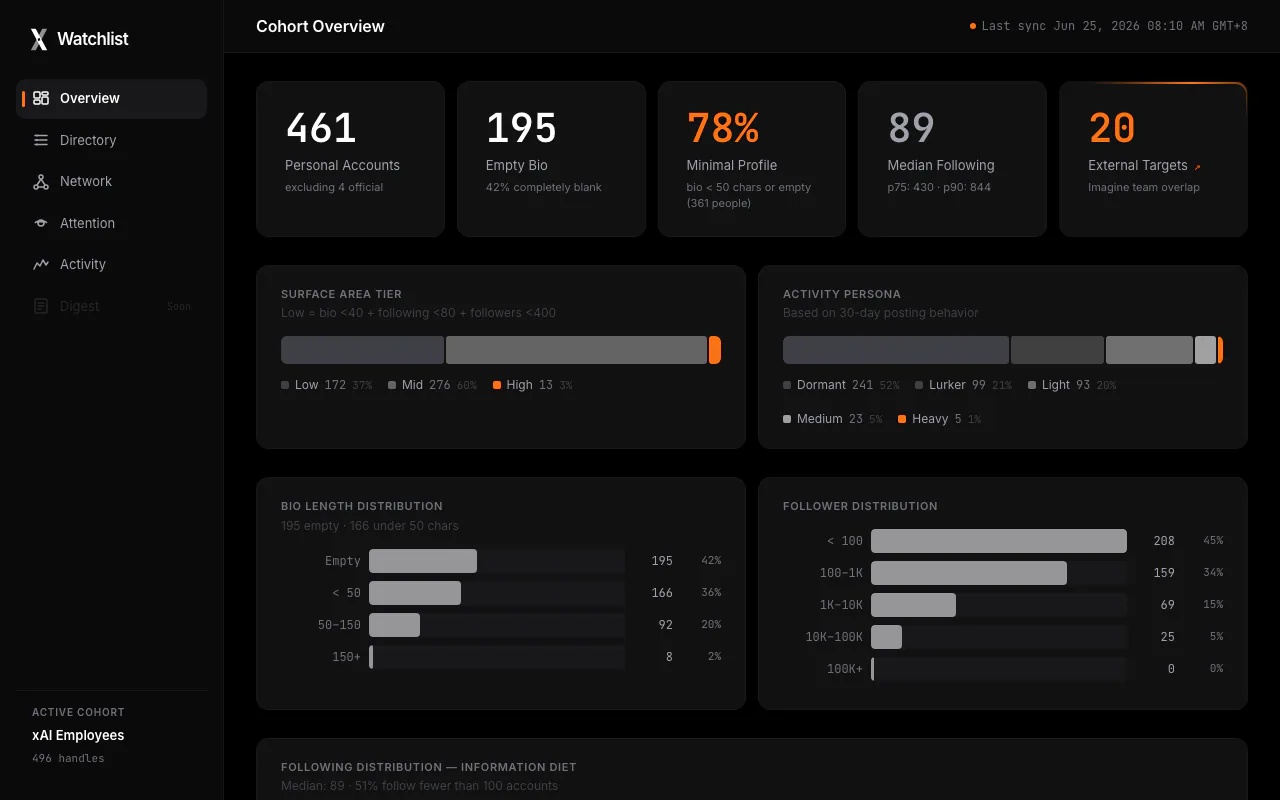Click the arrow icon beside External Targets
This screenshot has width=1280, height=800.
point(1197,167)
